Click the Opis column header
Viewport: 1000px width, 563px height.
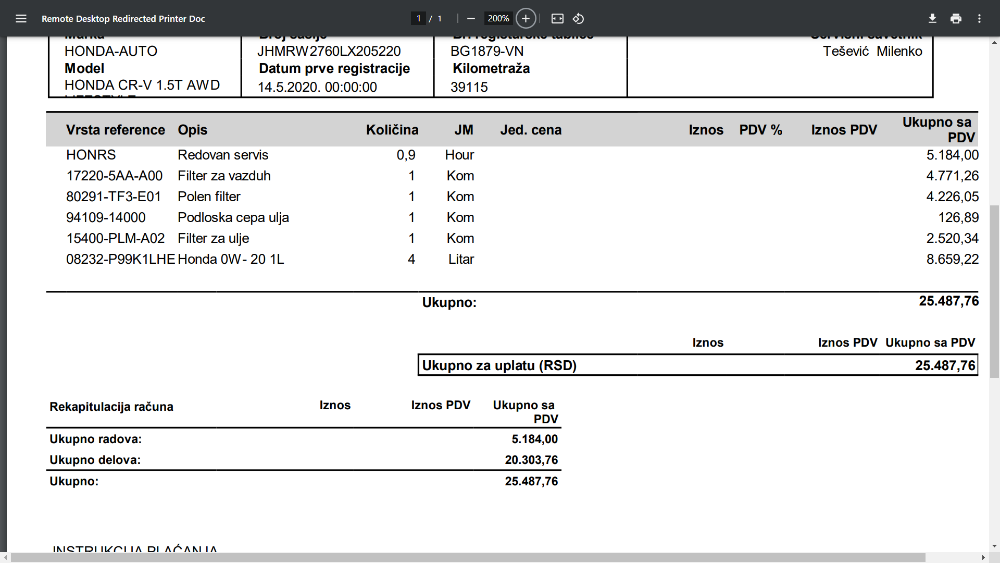click(193, 130)
